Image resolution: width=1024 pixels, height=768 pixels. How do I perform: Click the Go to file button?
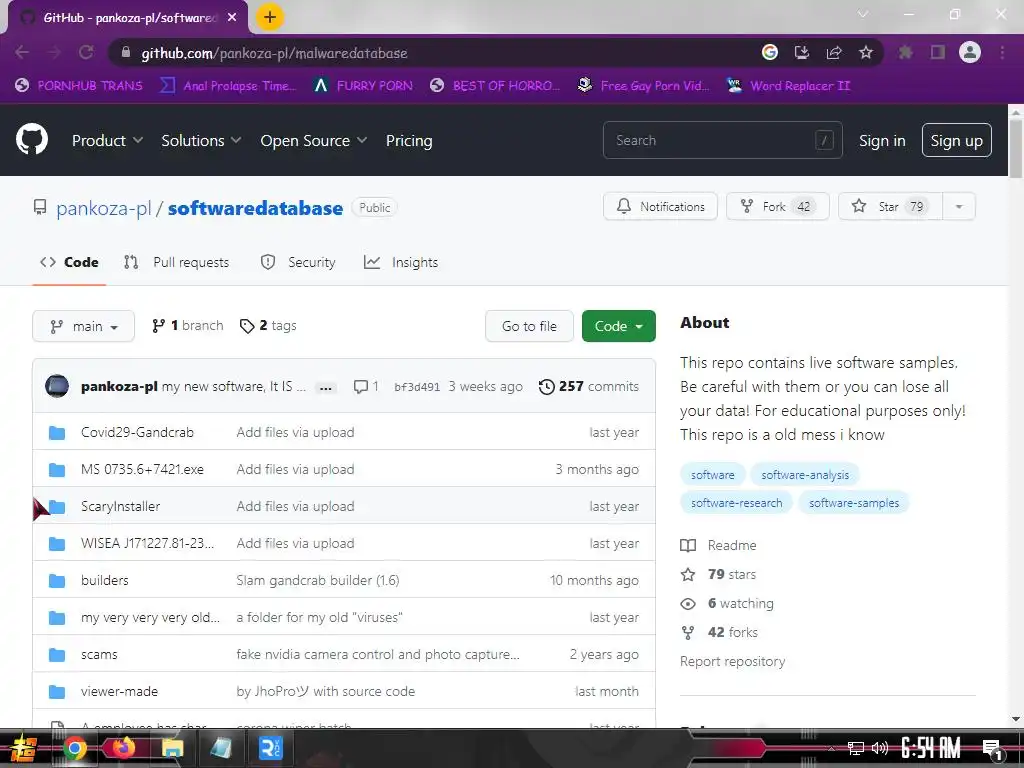(529, 326)
